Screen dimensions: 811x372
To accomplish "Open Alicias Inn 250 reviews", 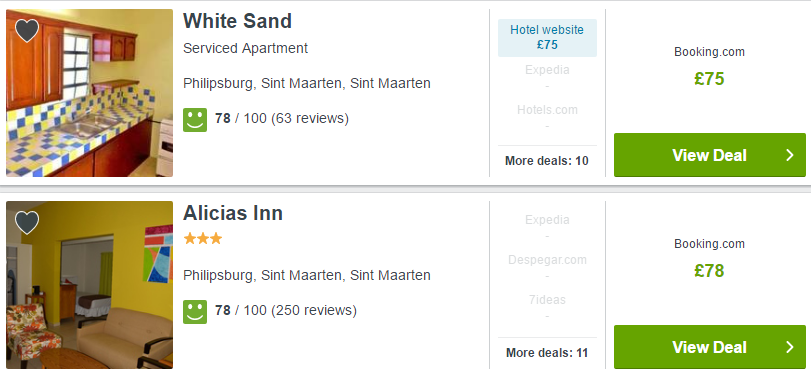I will pyautogui.click(x=313, y=310).
